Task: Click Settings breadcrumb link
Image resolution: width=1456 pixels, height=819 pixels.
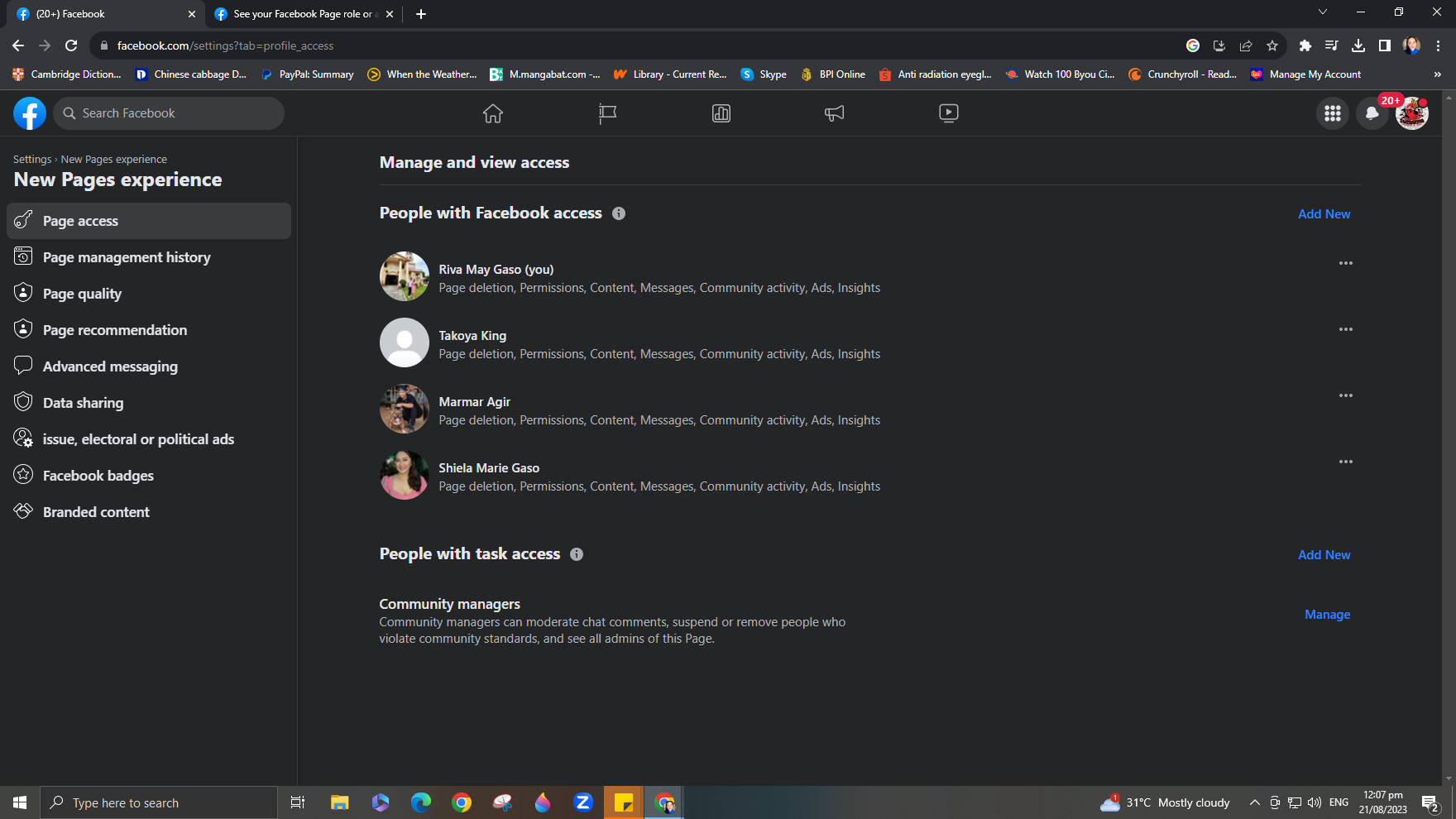Action: pos(32,159)
